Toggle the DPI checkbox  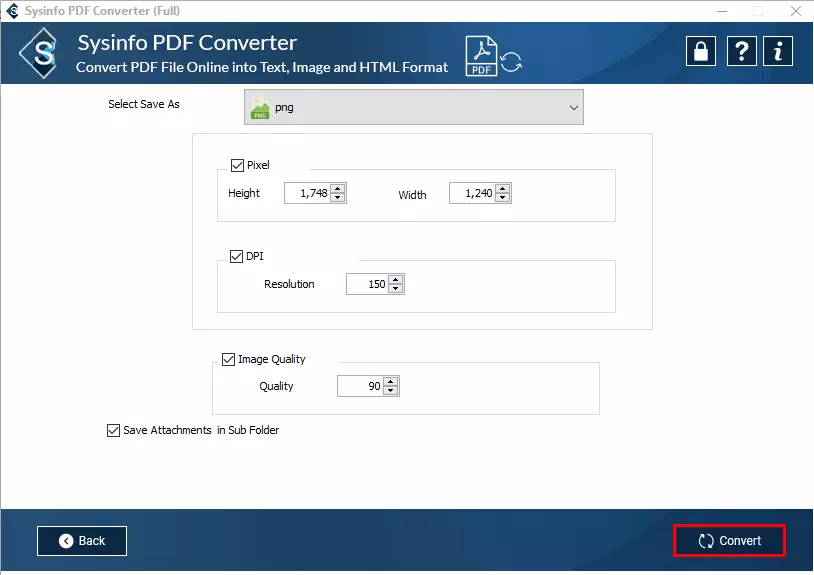pyautogui.click(x=236, y=256)
